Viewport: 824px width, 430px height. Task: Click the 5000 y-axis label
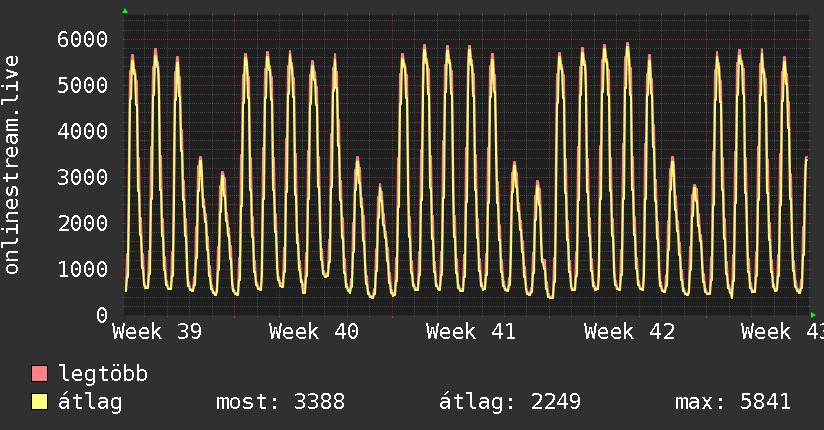[83, 85]
